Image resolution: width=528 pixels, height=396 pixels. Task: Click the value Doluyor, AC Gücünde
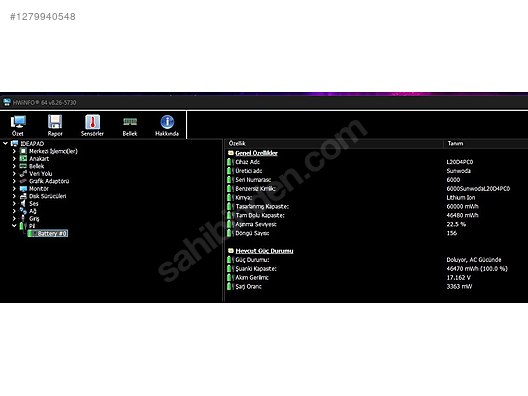tap(474, 260)
